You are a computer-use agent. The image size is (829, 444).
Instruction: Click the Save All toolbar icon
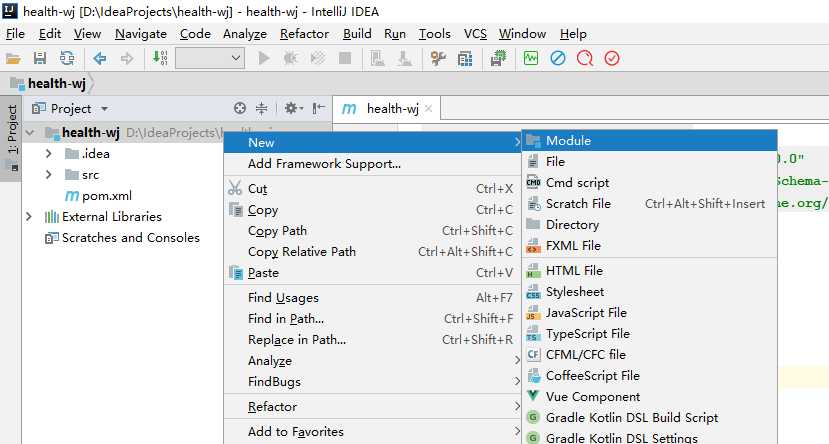point(40,58)
